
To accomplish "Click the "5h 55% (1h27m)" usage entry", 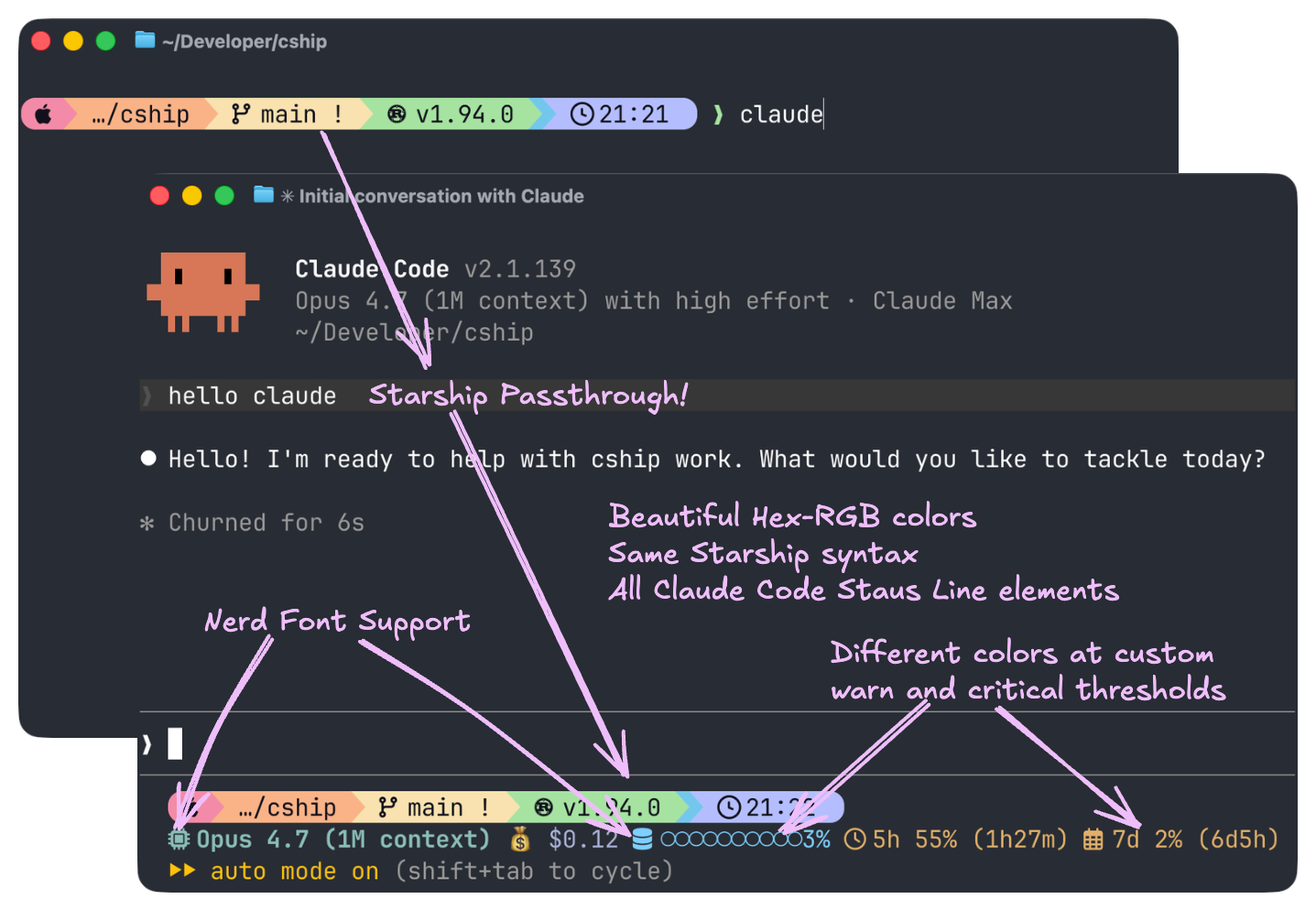I will [x=970, y=840].
